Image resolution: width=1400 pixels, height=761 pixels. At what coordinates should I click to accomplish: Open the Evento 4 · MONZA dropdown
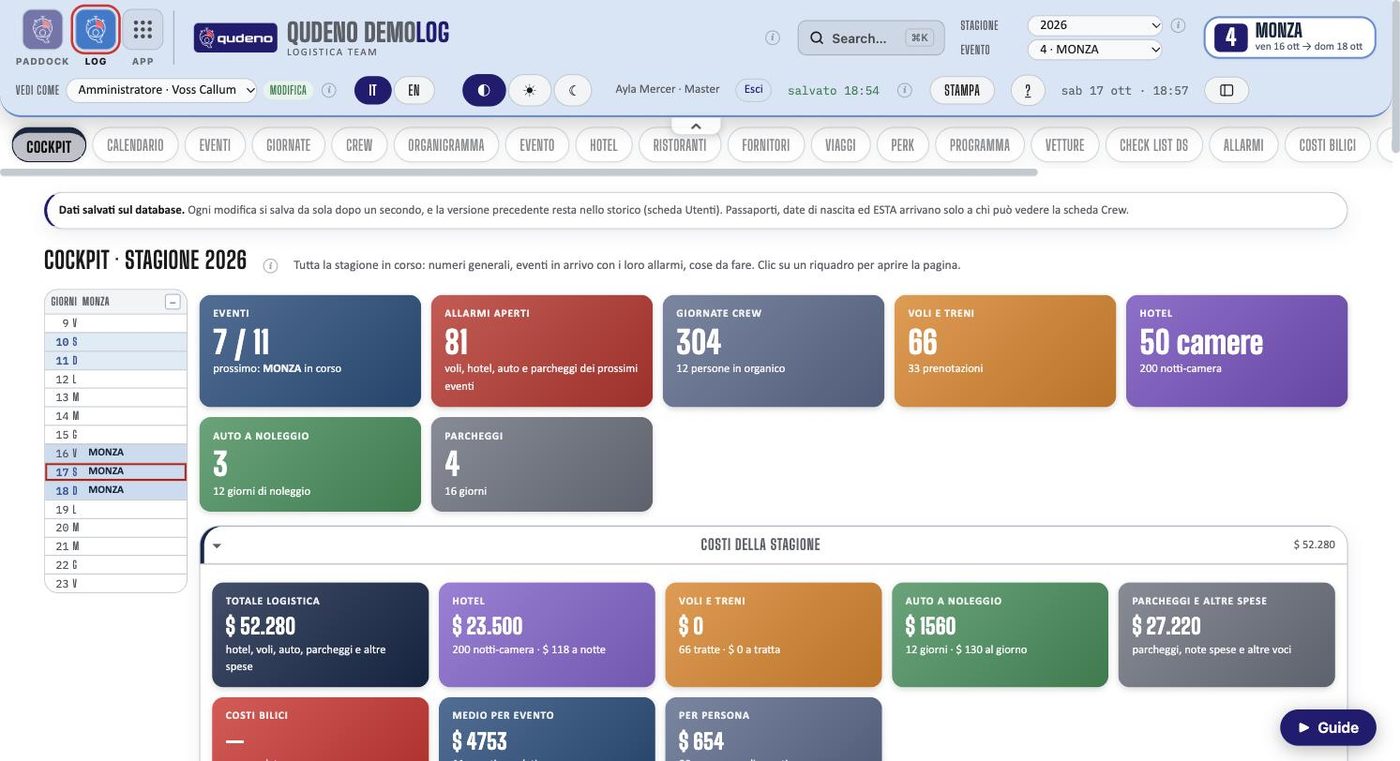tap(1095, 49)
